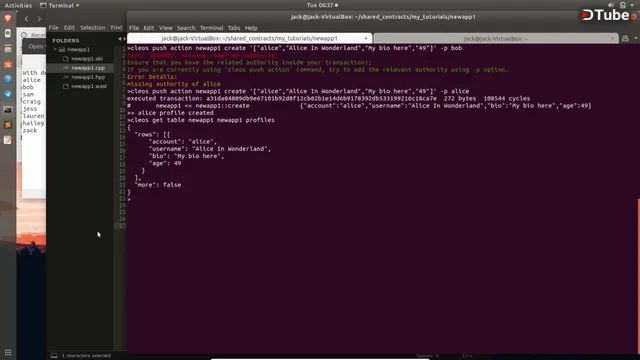Click 'characters selected' in Sublime status bar
The height and width of the screenshot is (360, 640).
[x=87, y=356]
